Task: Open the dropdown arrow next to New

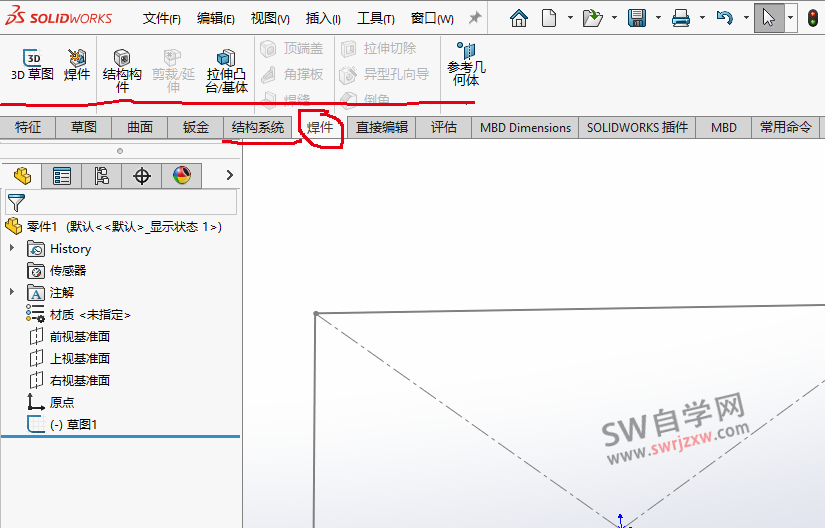Action: 570,18
